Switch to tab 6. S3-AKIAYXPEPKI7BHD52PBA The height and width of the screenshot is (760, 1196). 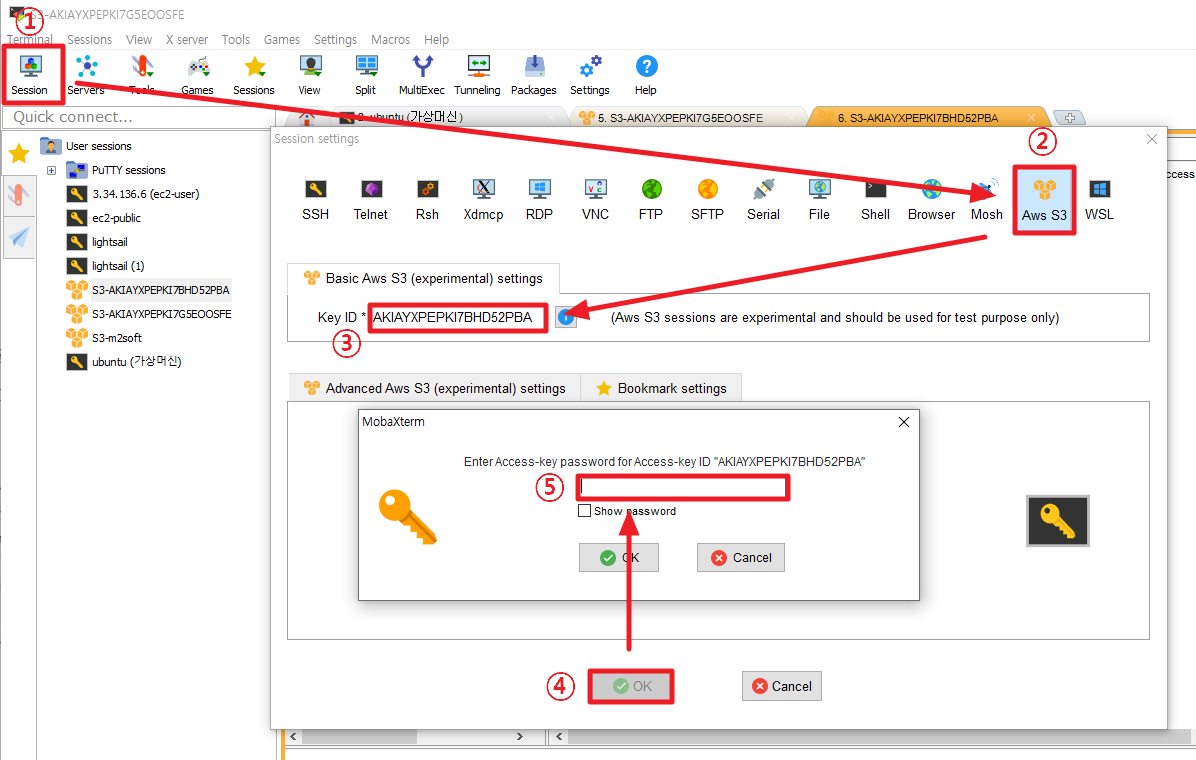[918, 118]
